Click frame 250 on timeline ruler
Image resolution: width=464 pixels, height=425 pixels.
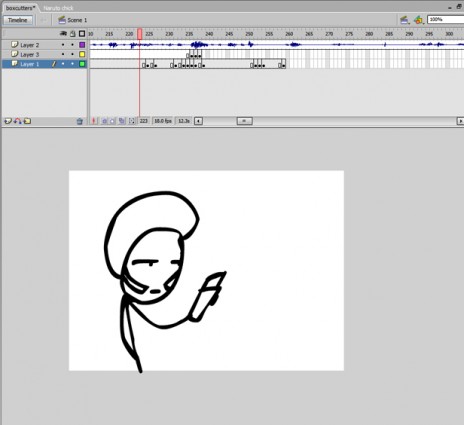249,34
